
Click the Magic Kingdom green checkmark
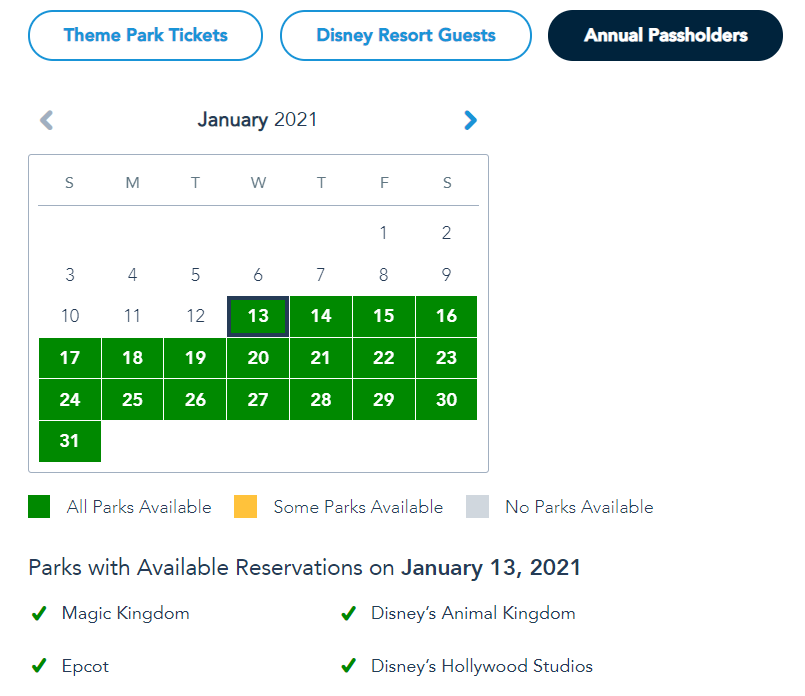[39, 614]
